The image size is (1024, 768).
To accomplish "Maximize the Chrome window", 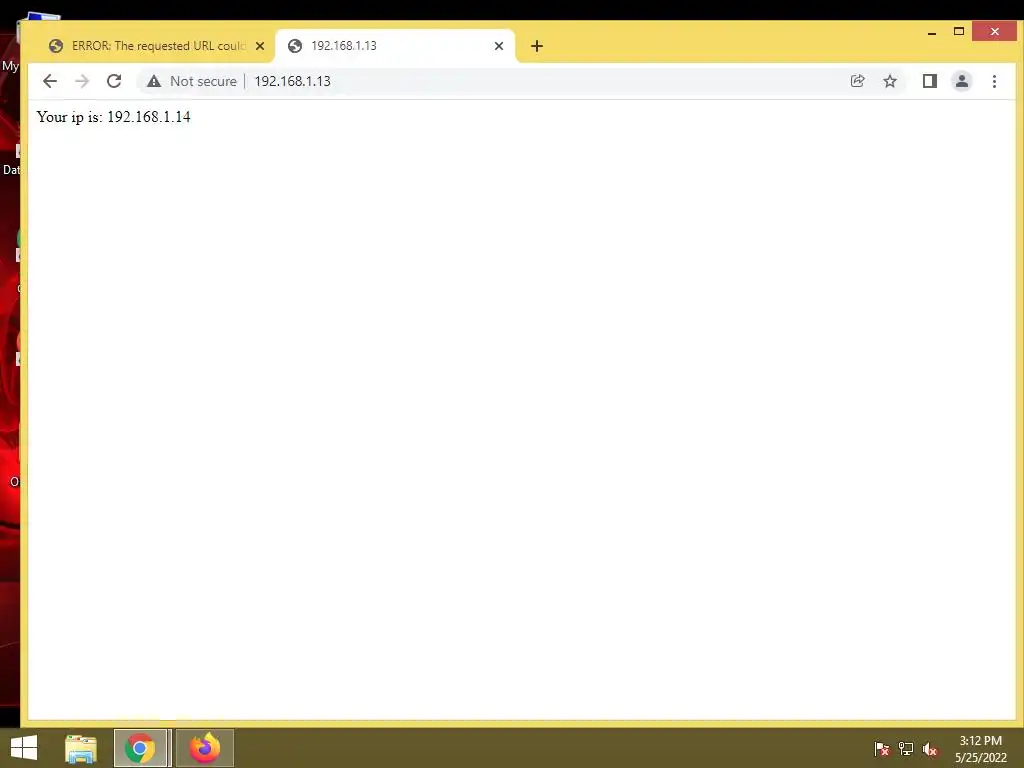I will pyautogui.click(x=959, y=31).
